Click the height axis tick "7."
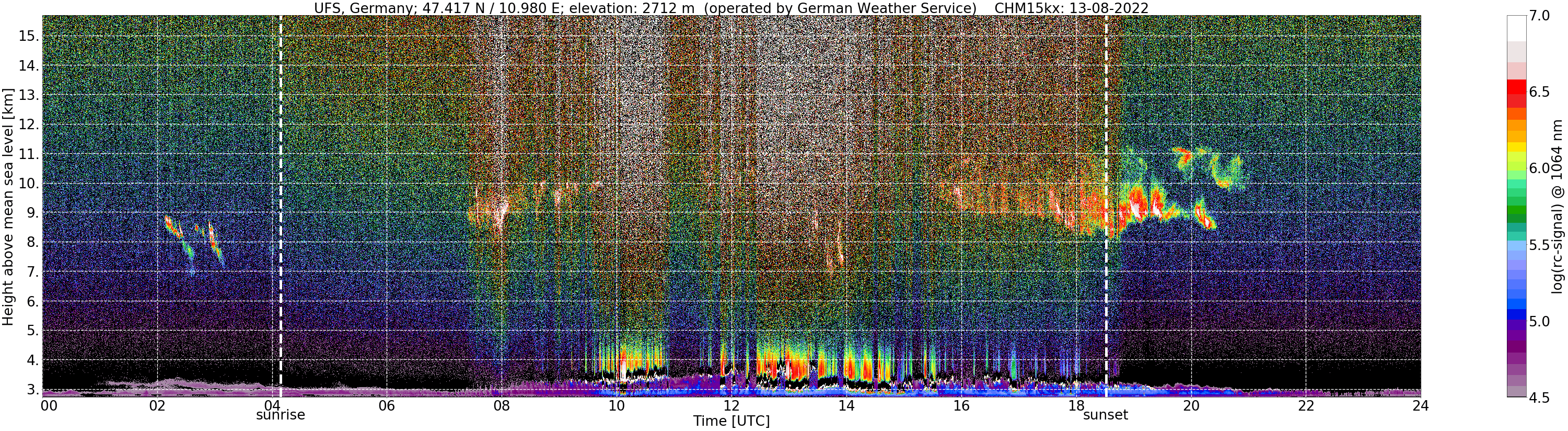Screen dimensions: 1568x431 click(32, 272)
